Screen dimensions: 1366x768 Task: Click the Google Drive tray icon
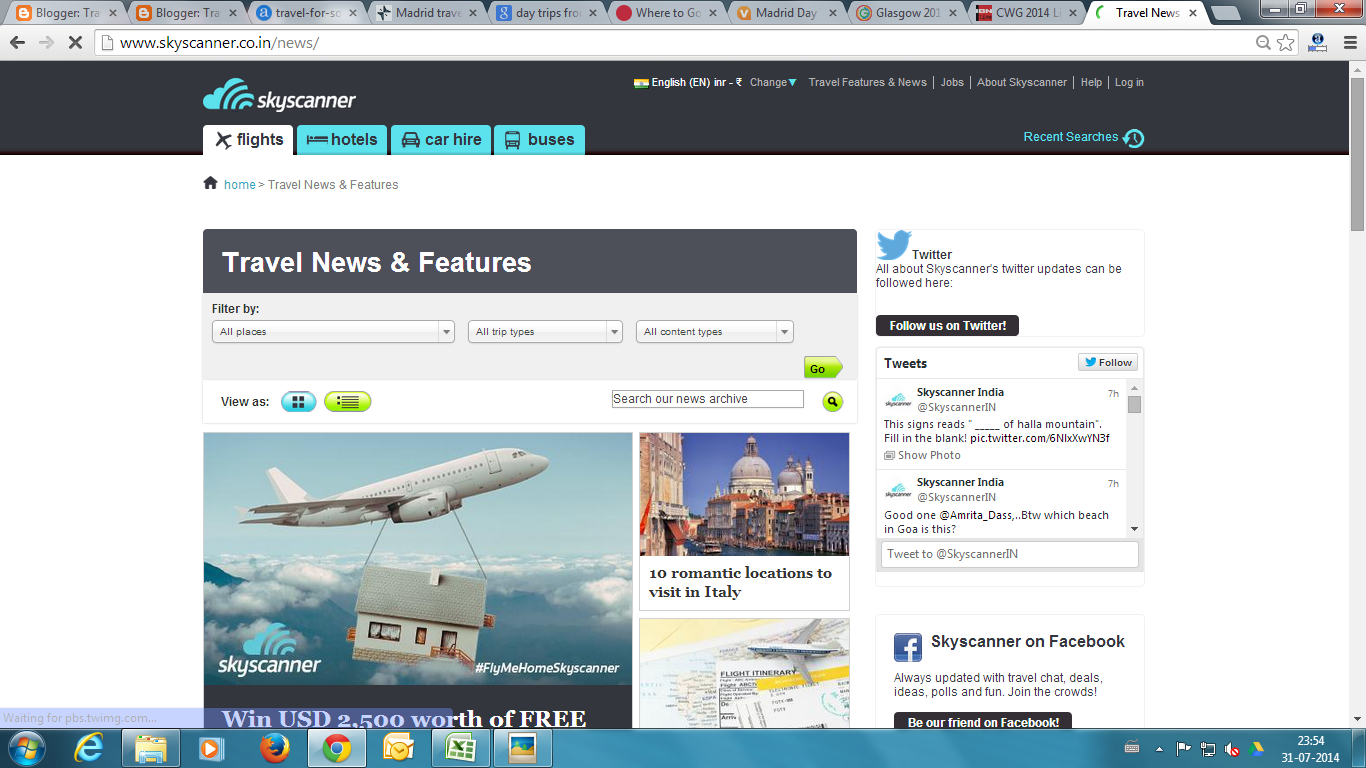click(x=1257, y=748)
